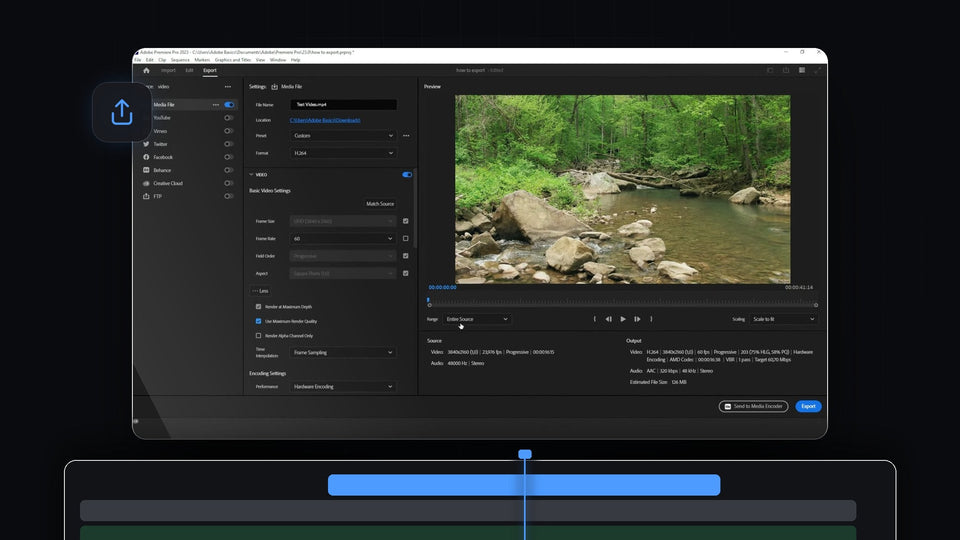Open the Sequence menu
The width and height of the screenshot is (960, 540).
click(180, 60)
